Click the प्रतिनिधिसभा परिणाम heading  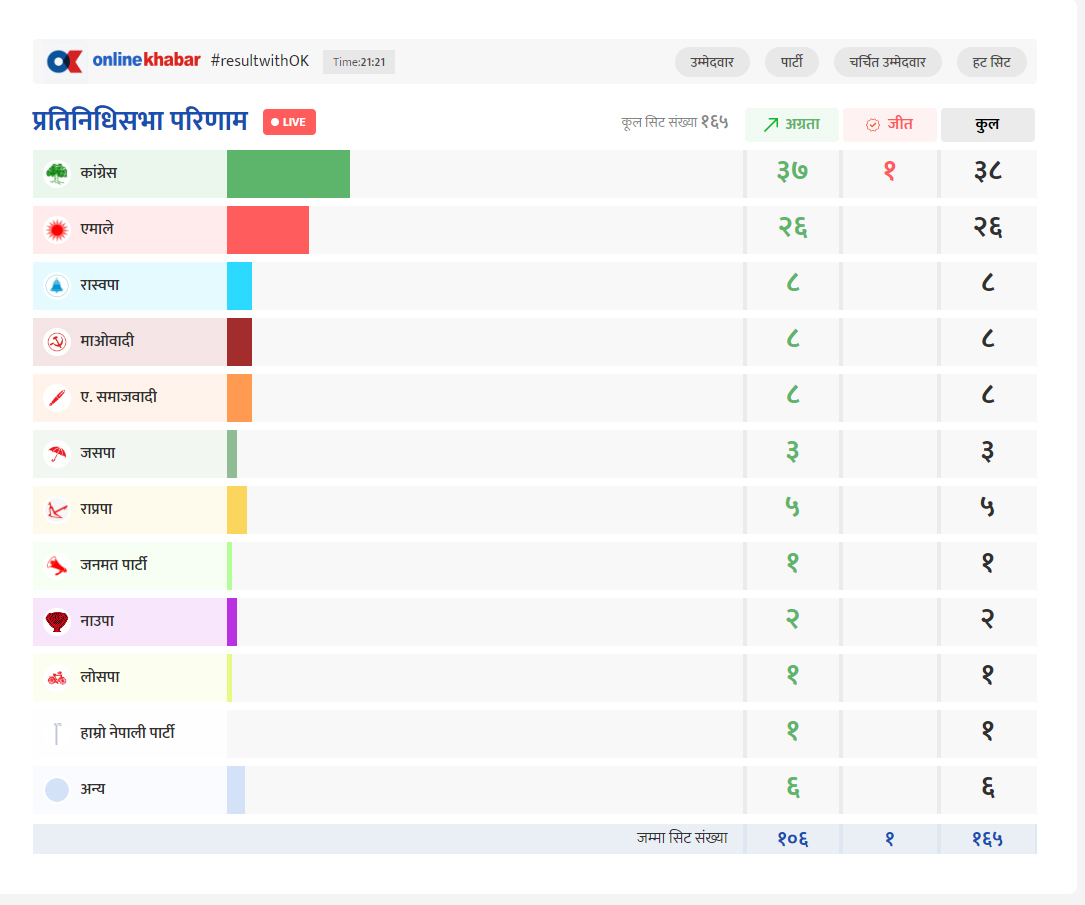pos(140,120)
